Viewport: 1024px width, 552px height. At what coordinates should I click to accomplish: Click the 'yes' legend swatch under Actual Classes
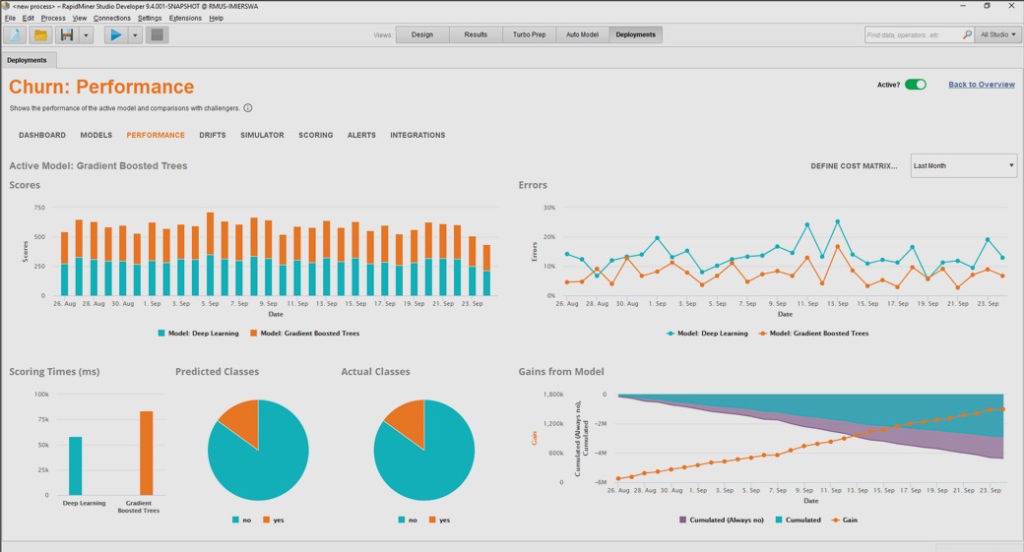[x=432, y=520]
